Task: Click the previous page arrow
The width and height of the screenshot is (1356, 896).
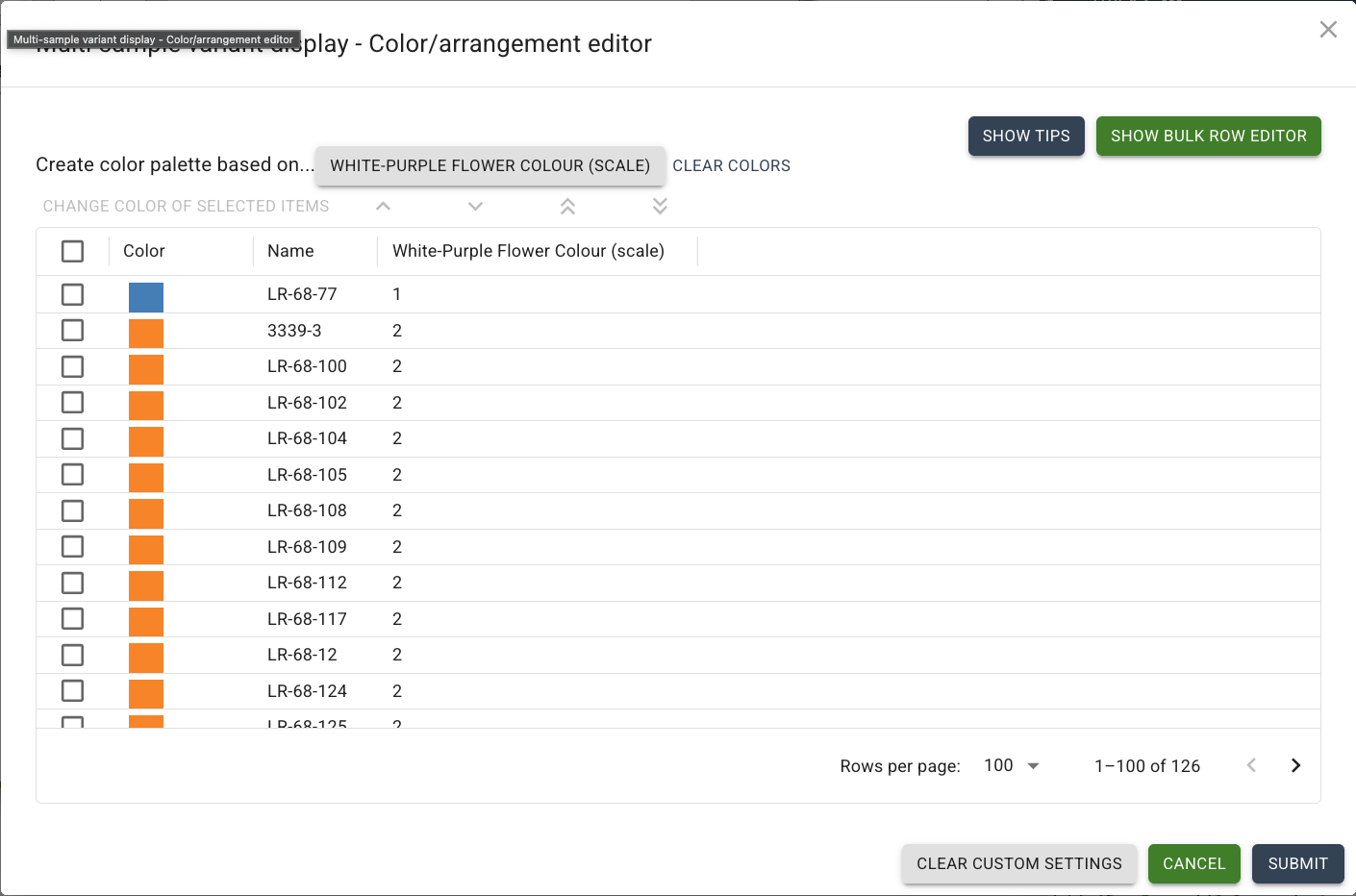Action: [1251, 765]
